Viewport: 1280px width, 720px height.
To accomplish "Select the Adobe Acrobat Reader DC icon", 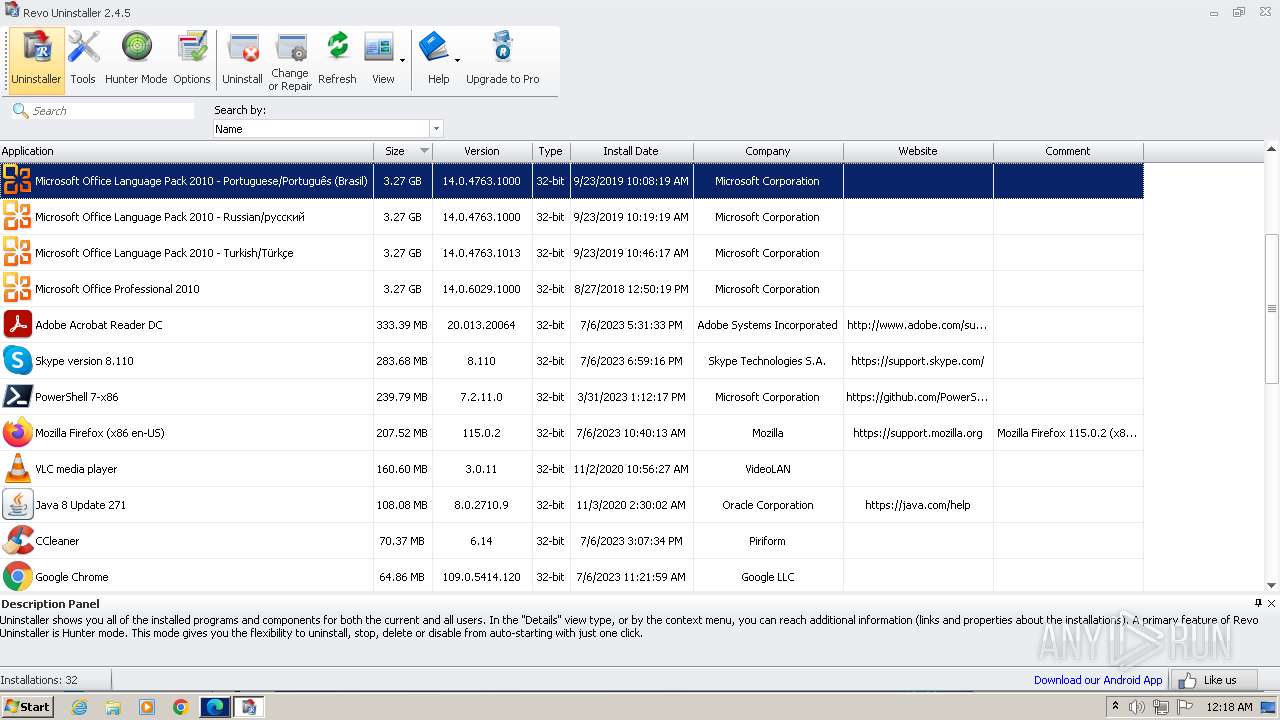I will [17, 324].
